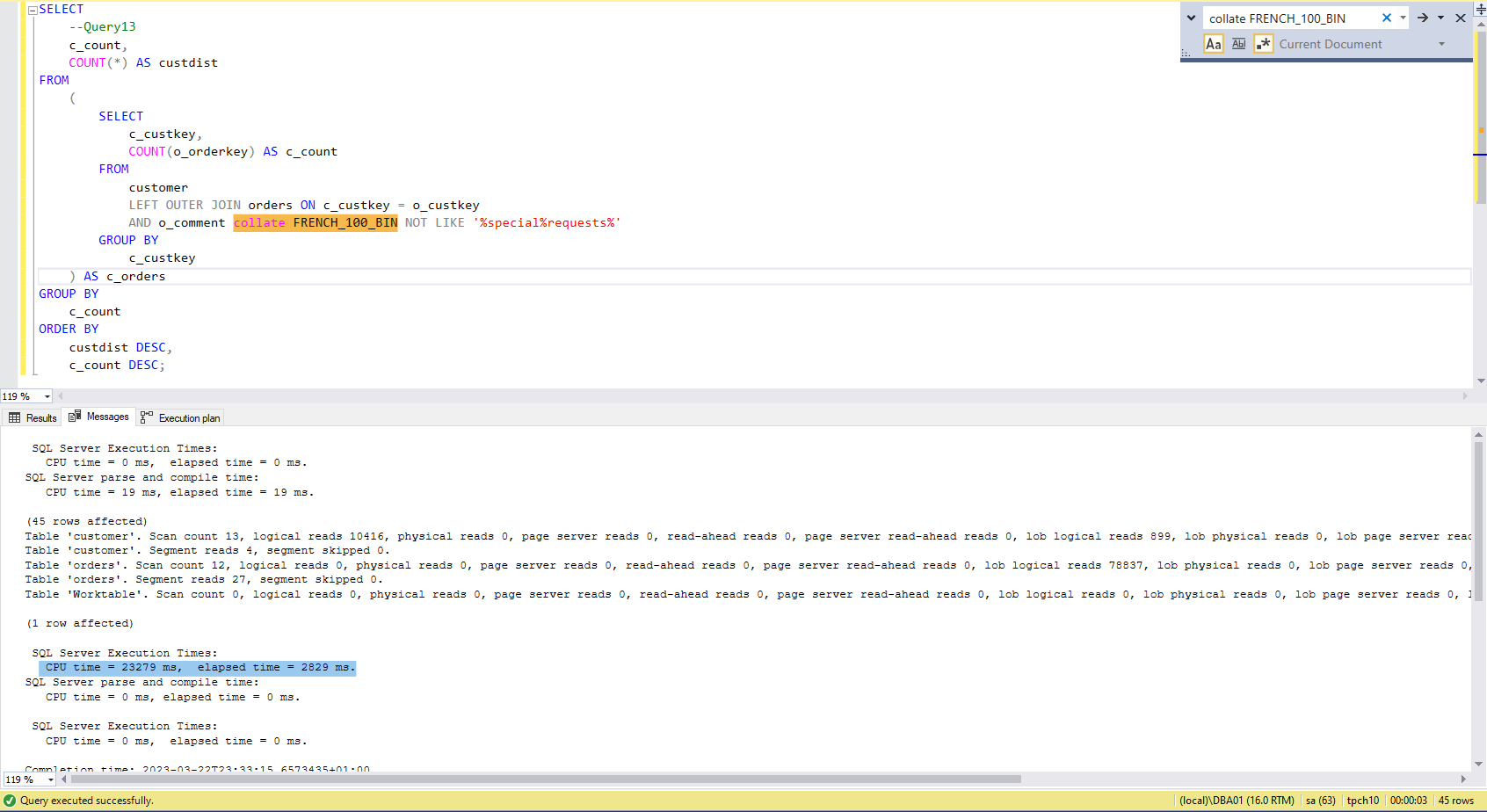Image resolution: width=1487 pixels, height=812 pixels.
Task: Click the customer 'Segment reads 4' line
Action: (207, 550)
